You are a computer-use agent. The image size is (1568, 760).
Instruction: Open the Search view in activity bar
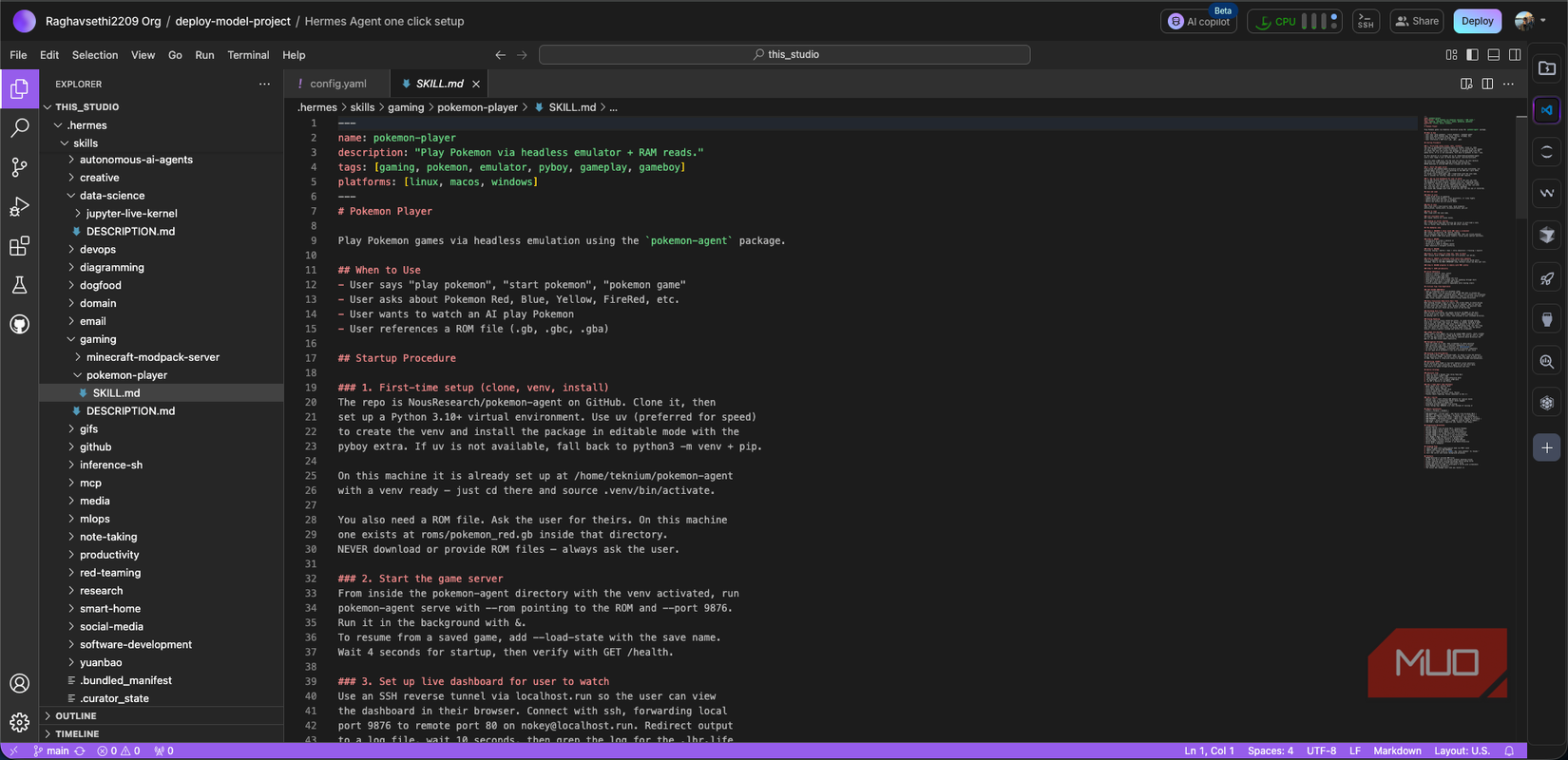point(19,127)
